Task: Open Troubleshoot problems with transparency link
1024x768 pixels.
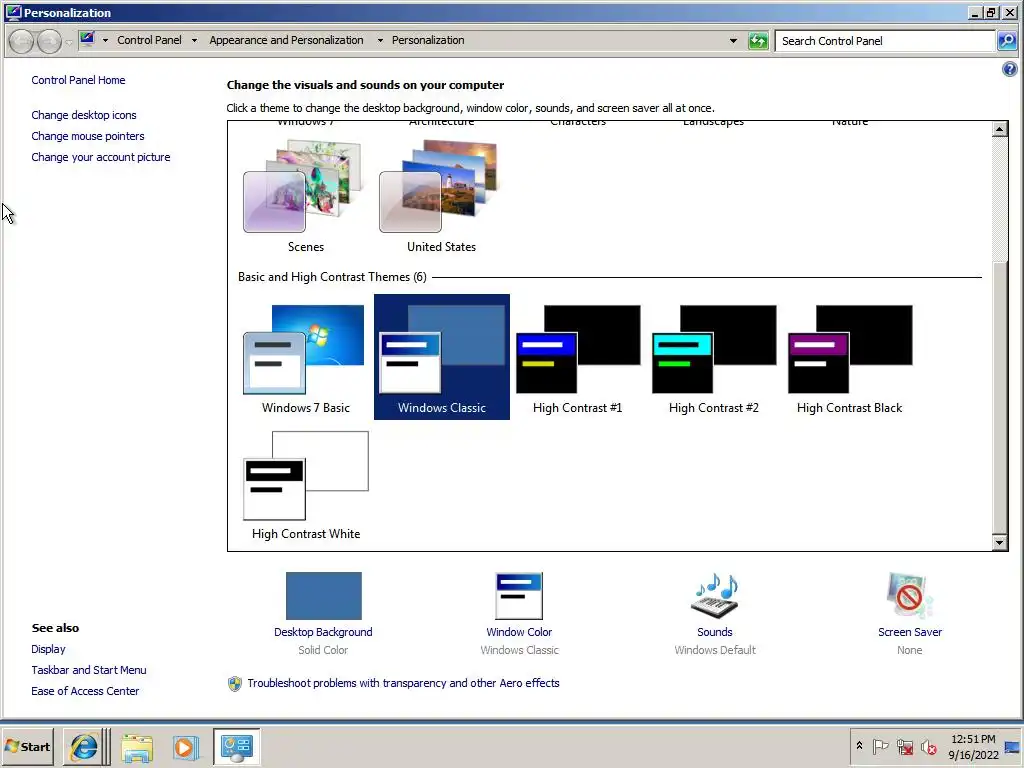Action: [x=403, y=683]
